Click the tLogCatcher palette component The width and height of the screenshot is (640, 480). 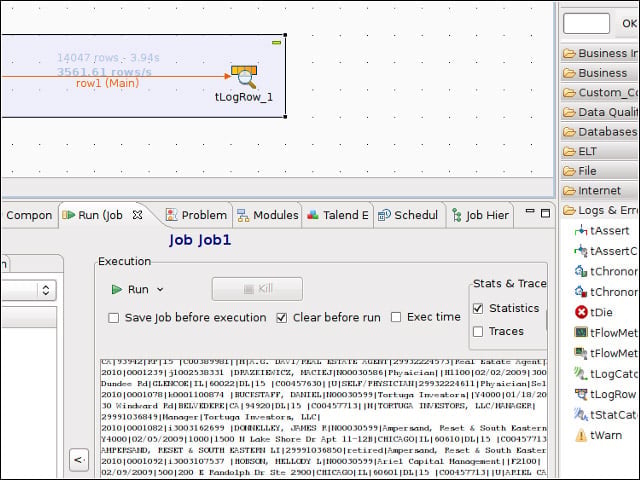[606, 373]
